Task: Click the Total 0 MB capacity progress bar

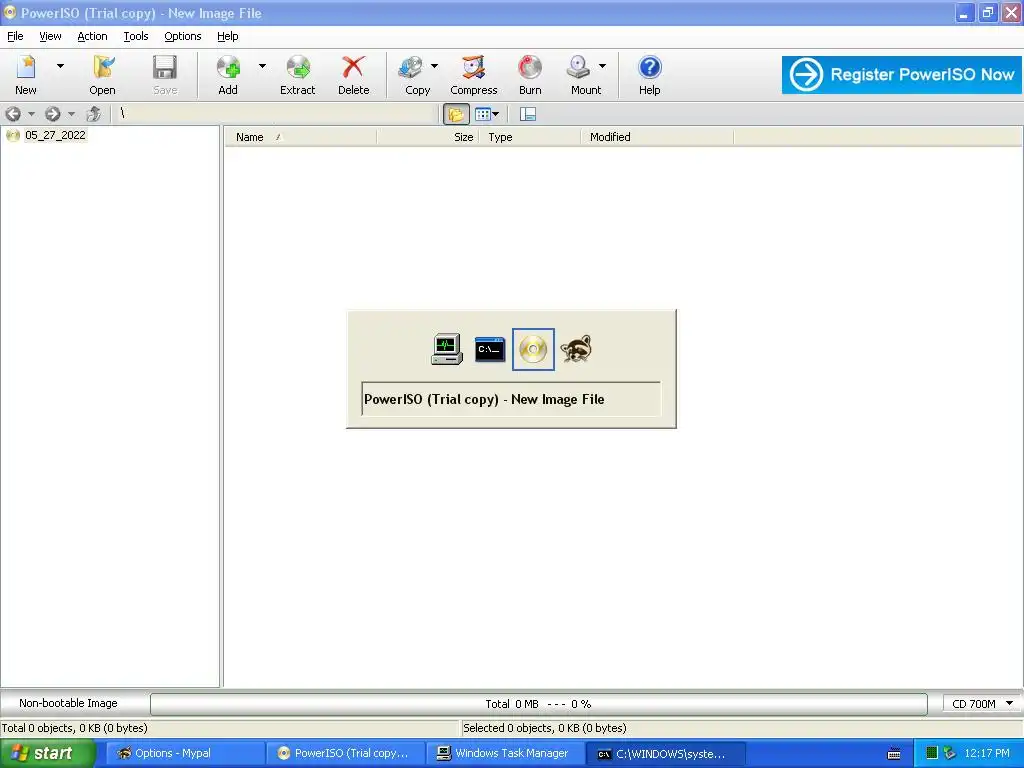Action: click(538, 704)
